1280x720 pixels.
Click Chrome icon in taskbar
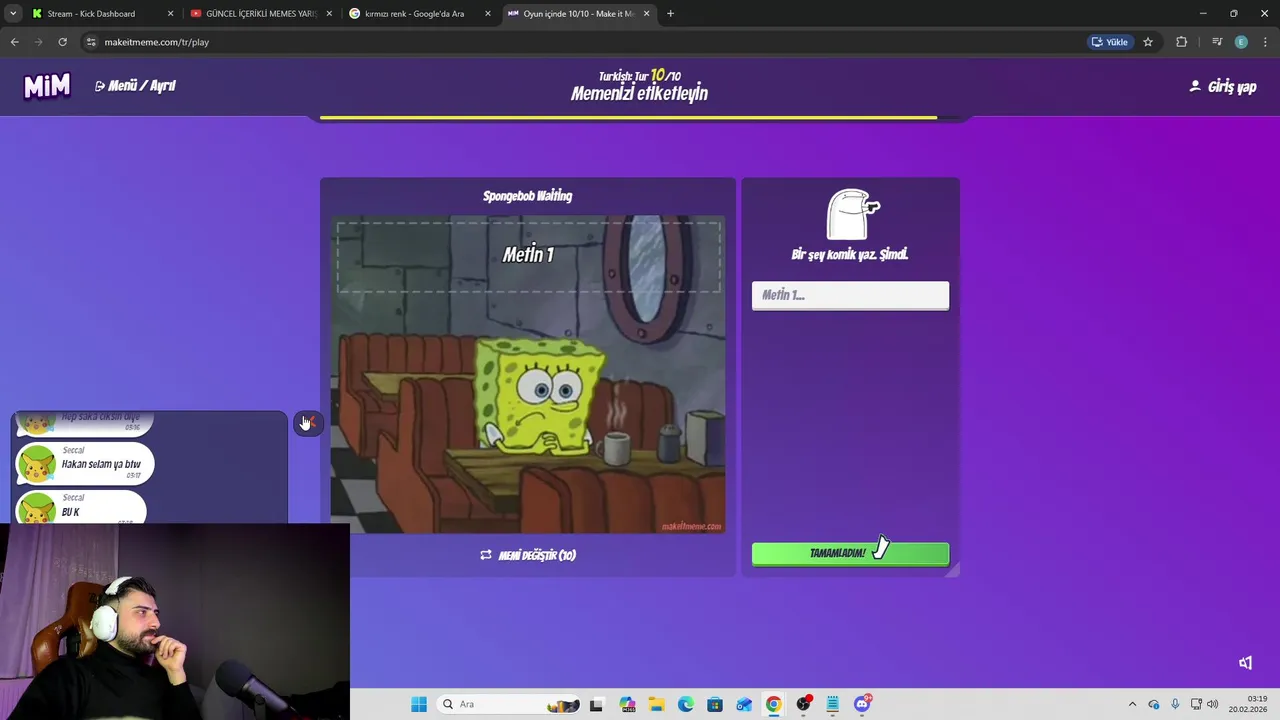pos(774,704)
